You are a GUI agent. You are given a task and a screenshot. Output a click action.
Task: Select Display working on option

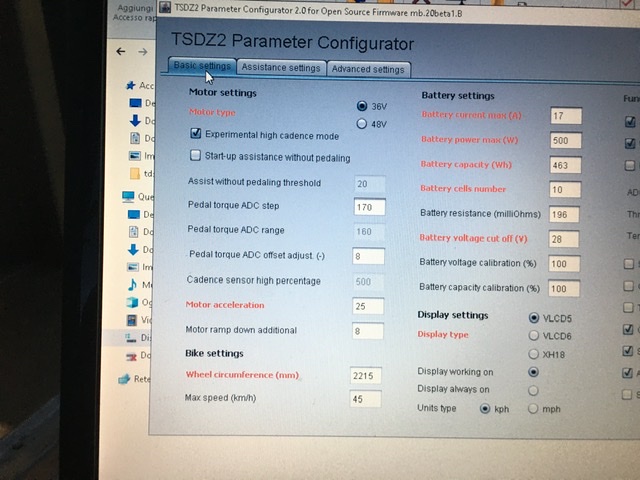533,372
